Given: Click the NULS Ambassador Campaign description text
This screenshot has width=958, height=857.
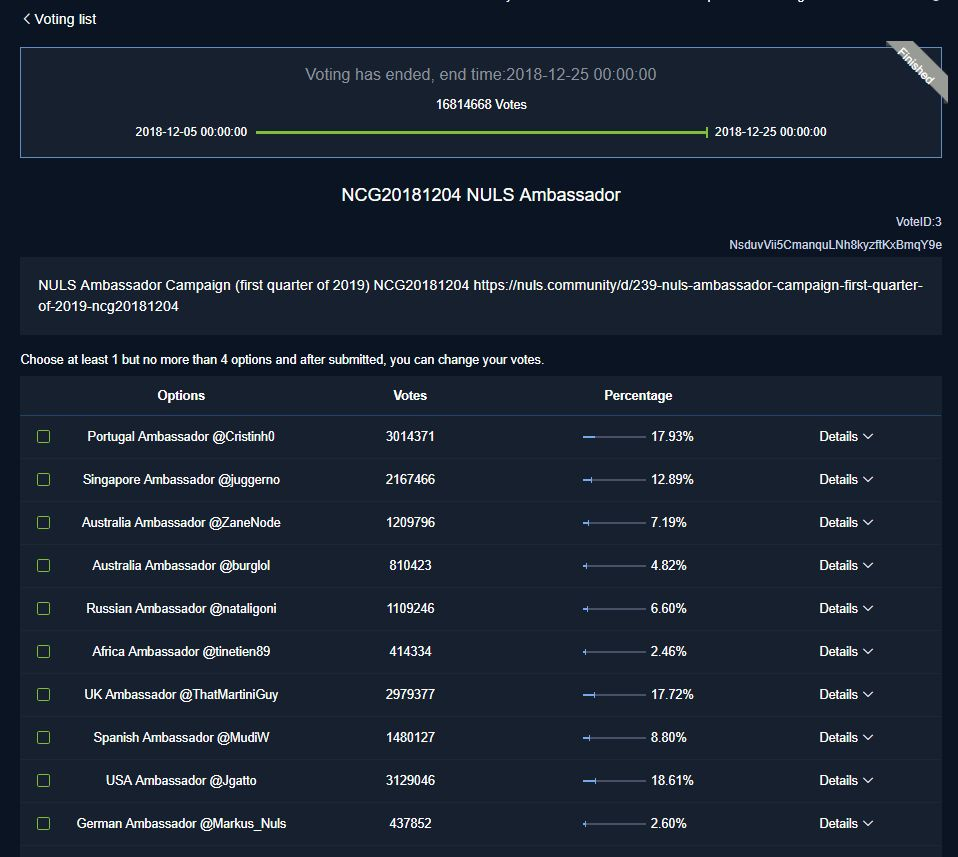Looking at the screenshot, I should tap(480, 296).
